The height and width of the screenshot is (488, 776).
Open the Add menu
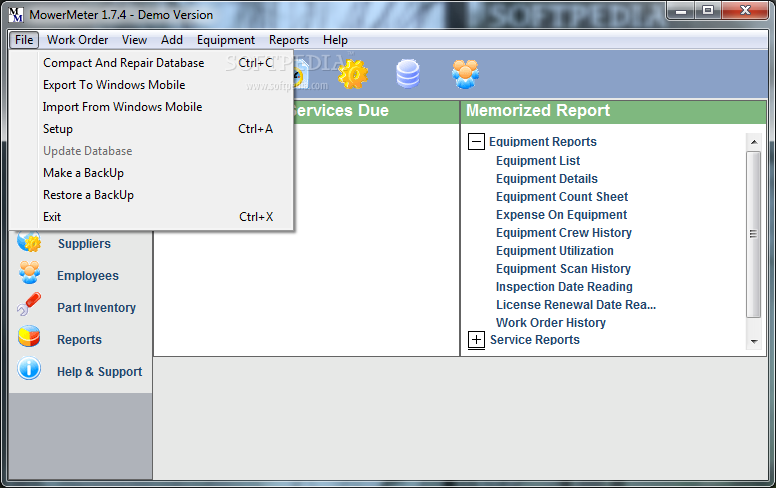172,40
